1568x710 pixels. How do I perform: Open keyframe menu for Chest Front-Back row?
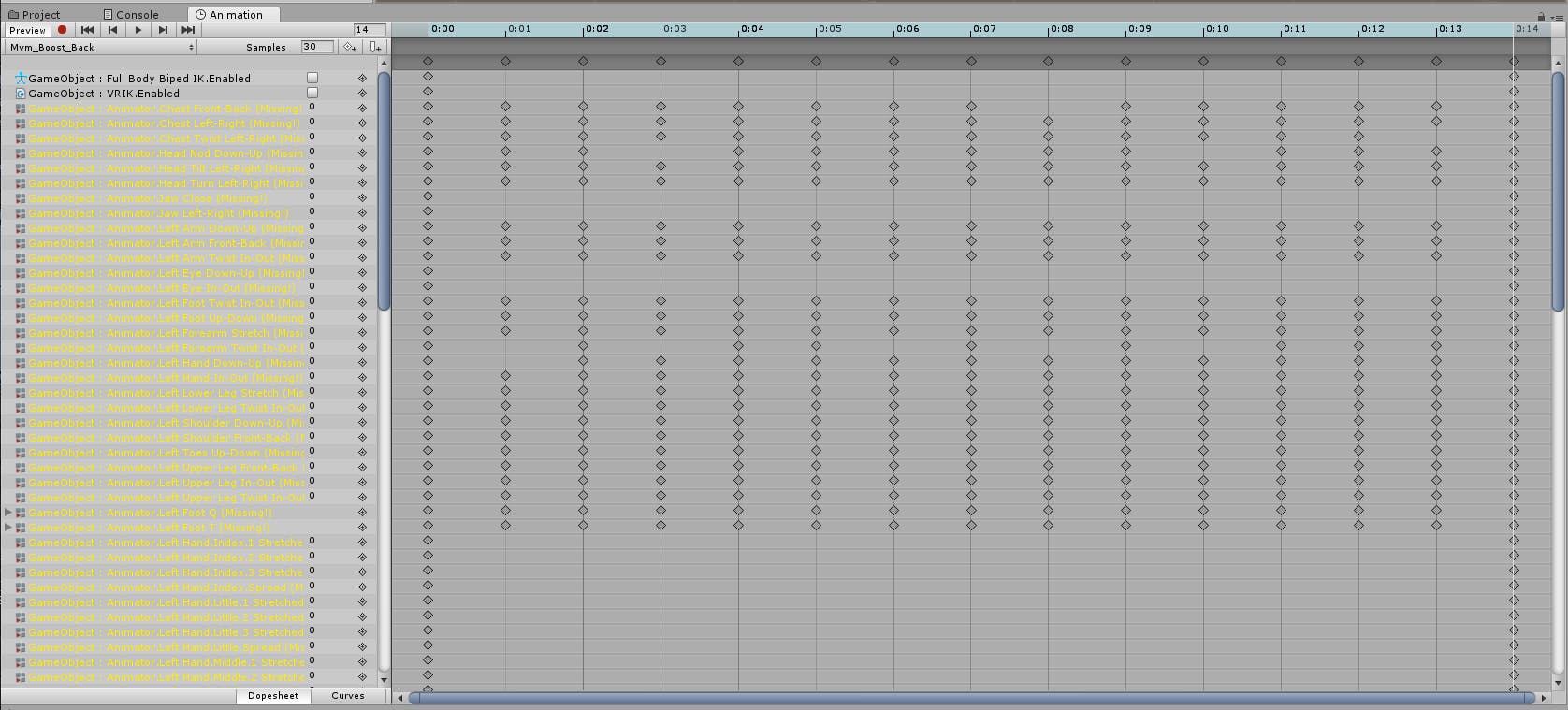[362, 109]
